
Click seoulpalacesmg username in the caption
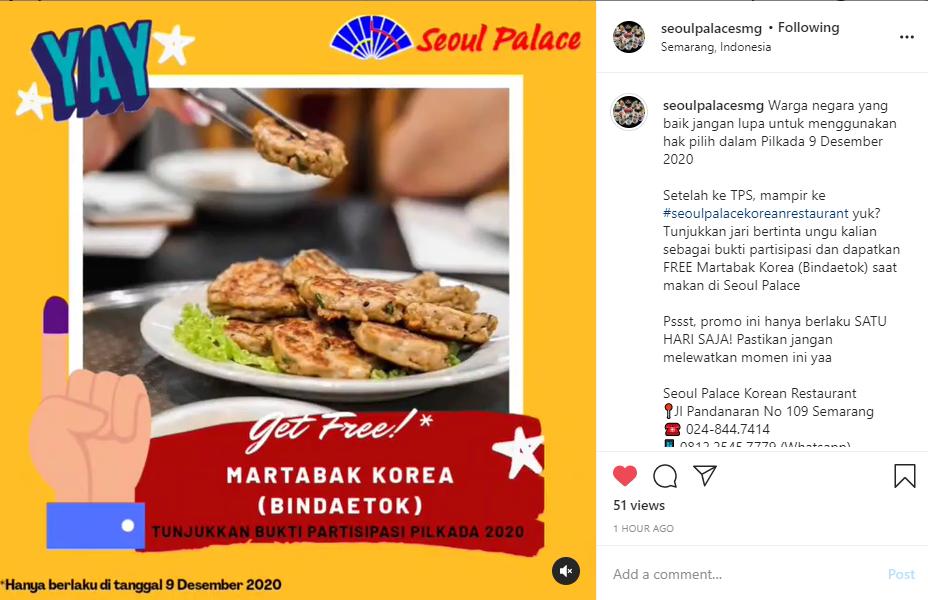pyautogui.click(x=713, y=105)
